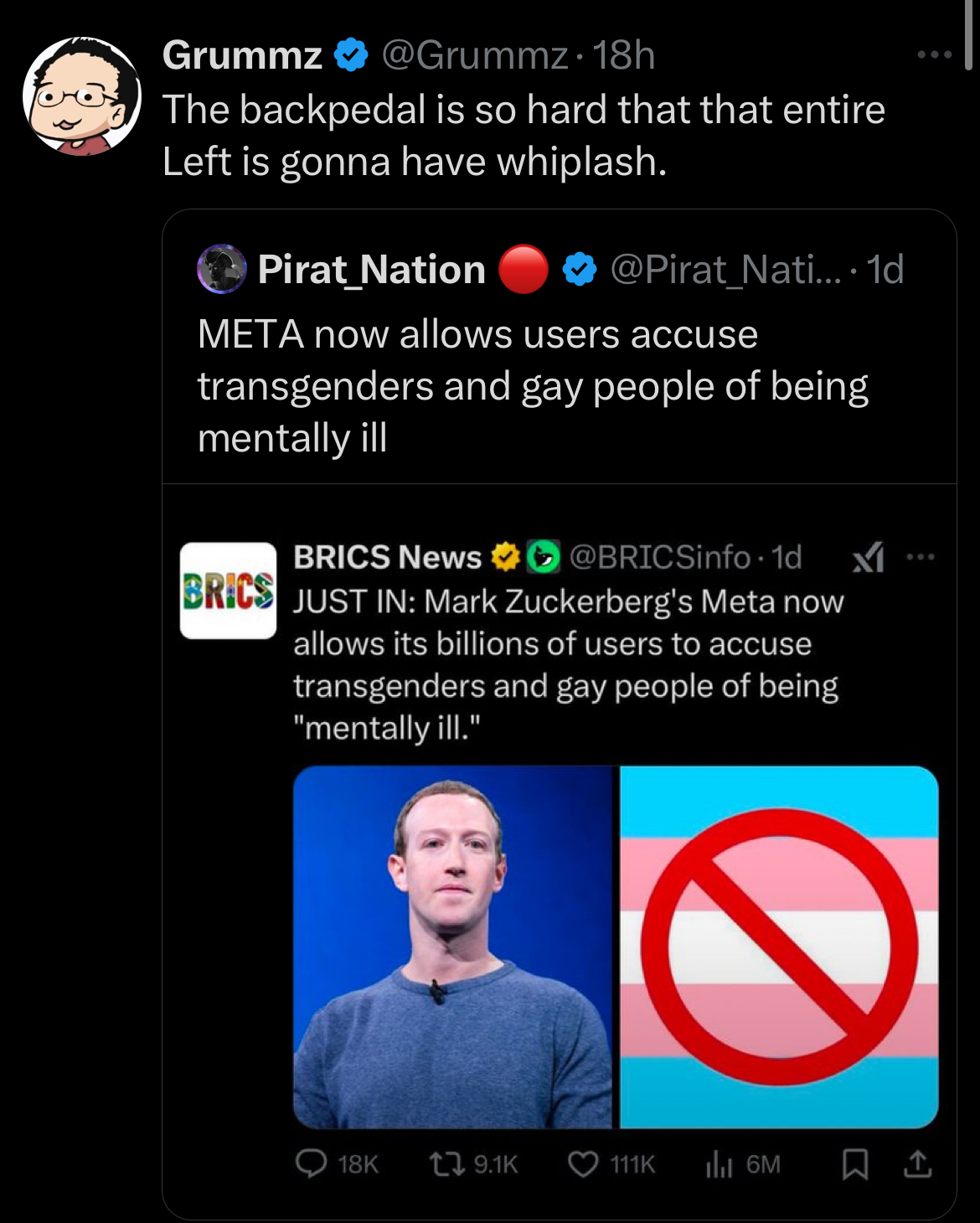
Task: Tap Grok icon on BRICS News post
Action: tap(868, 557)
